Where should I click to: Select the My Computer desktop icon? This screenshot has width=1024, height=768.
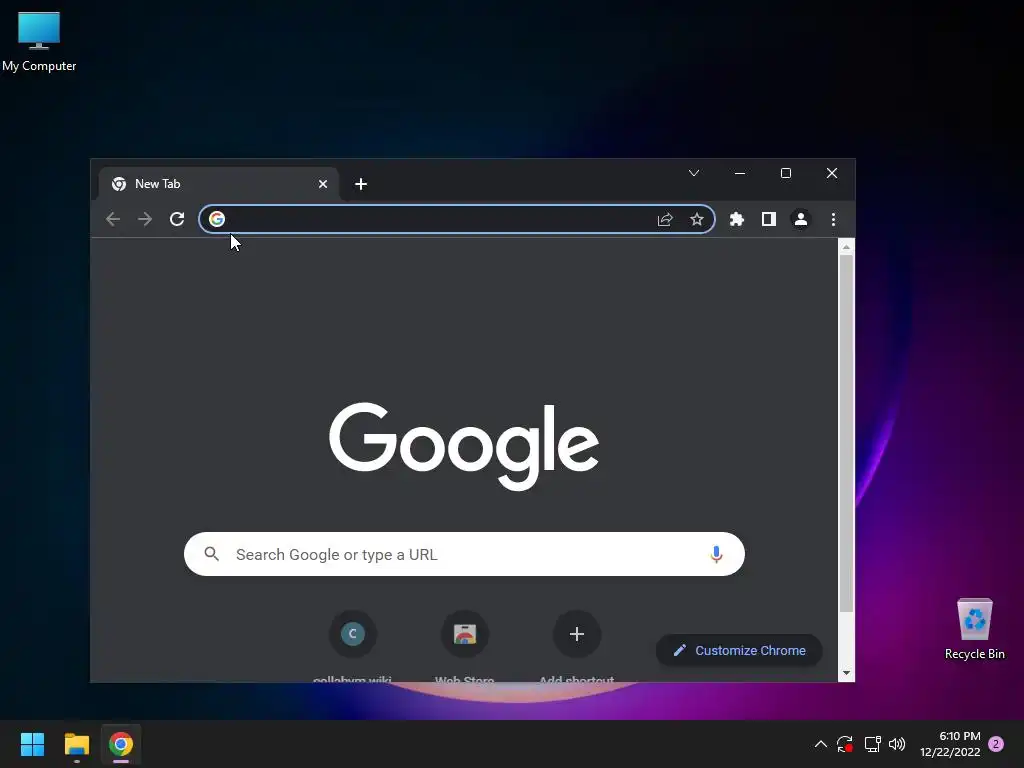(x=39, y=42)
